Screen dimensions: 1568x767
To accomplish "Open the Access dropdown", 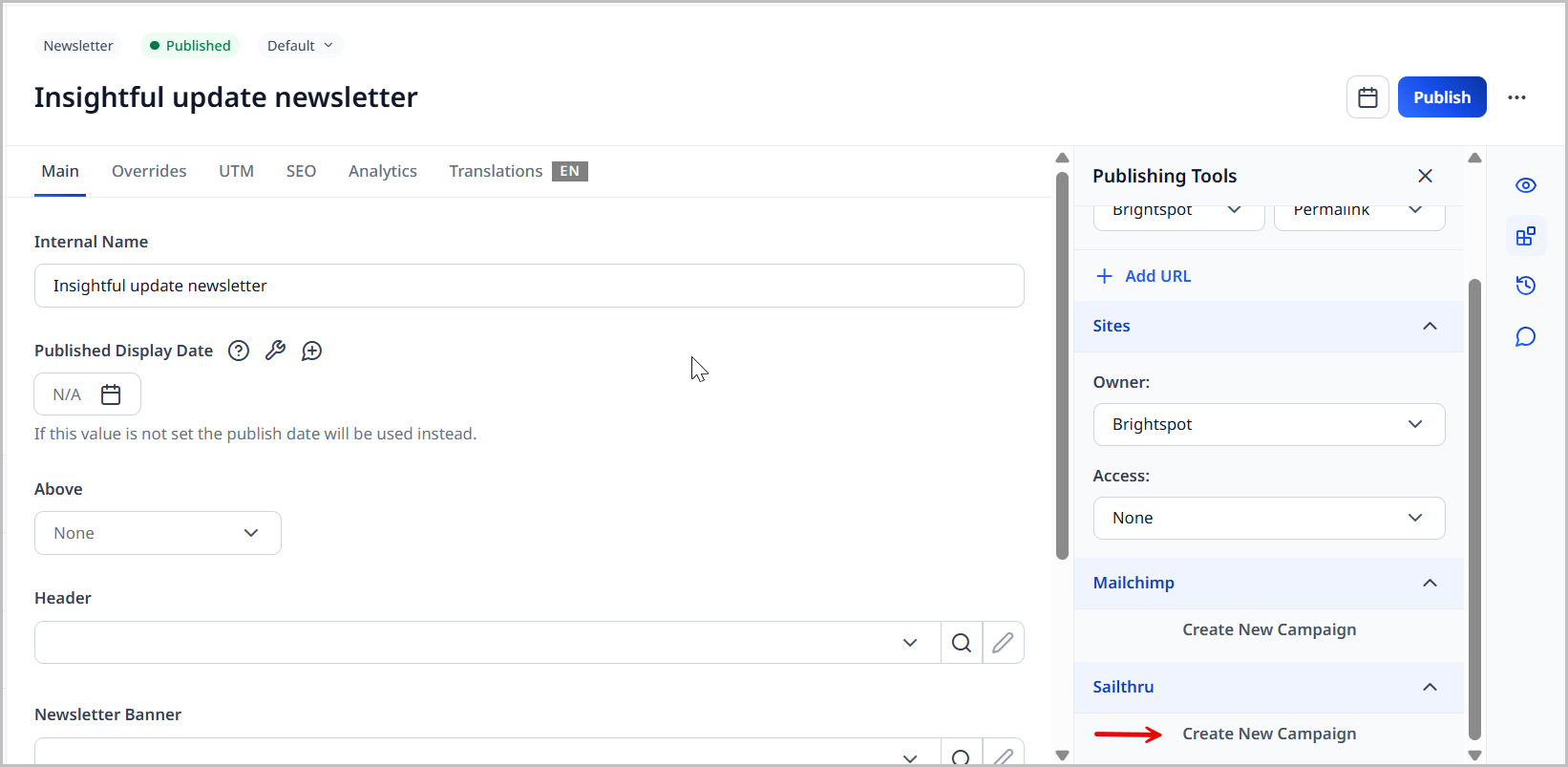I will click(x=1268, y=518).
